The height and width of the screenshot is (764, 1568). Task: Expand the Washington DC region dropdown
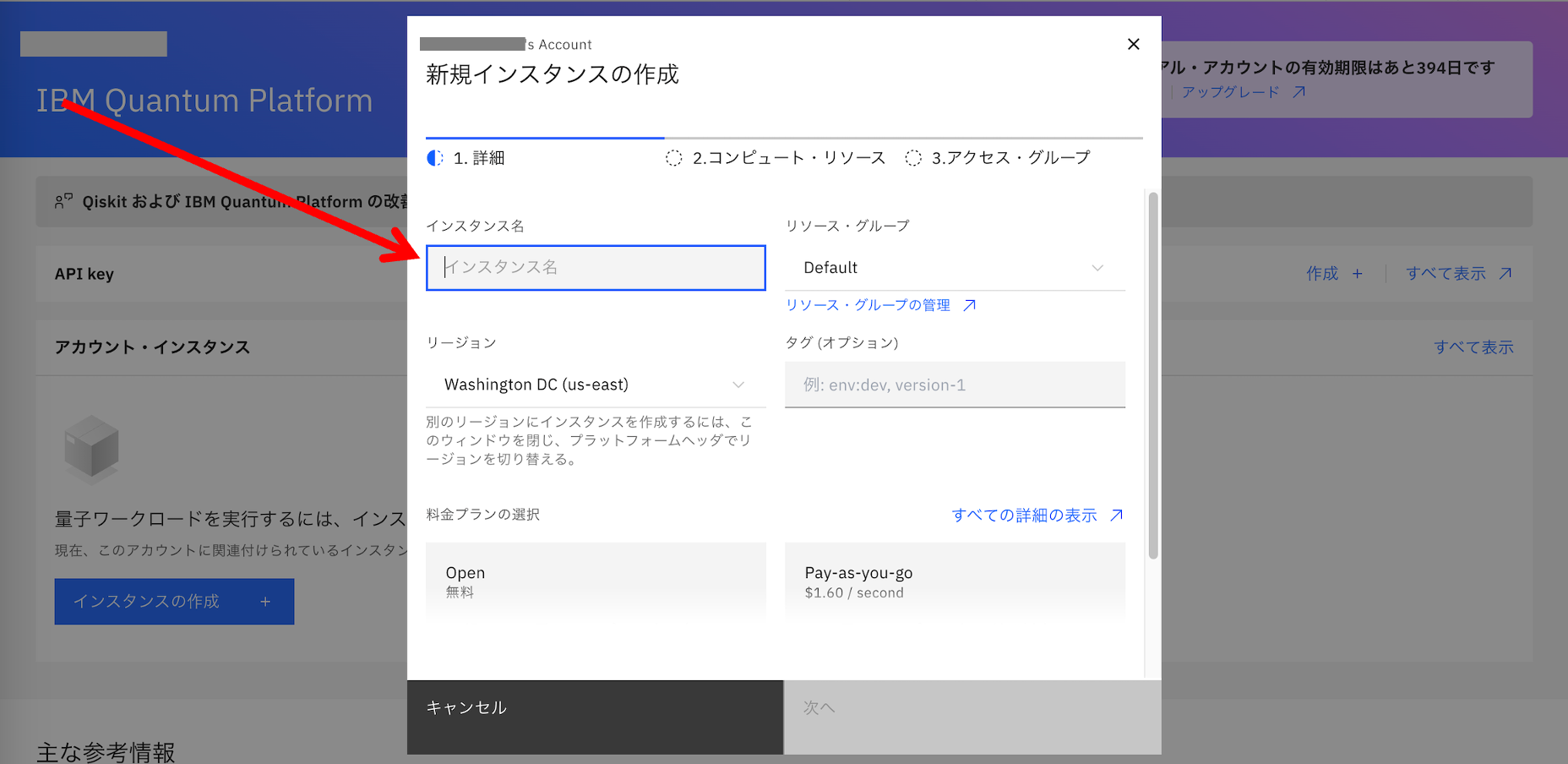pos(596,385)
